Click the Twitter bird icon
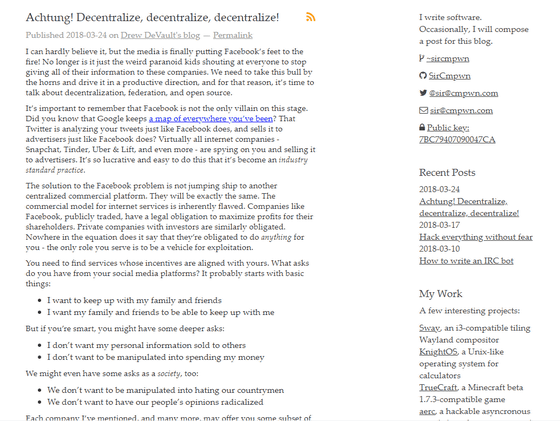 click(423, 92)
